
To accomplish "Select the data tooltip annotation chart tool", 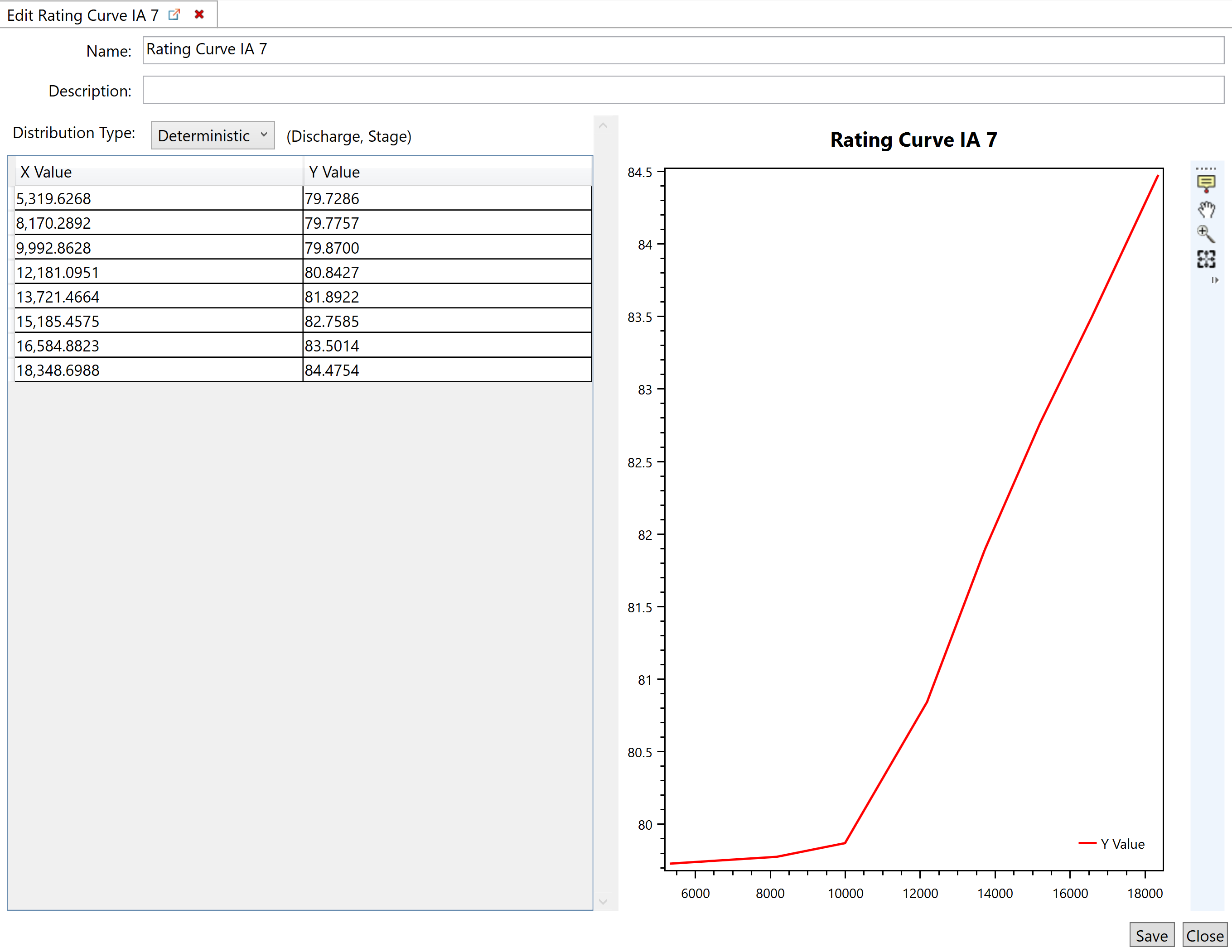I will 1206,184.
